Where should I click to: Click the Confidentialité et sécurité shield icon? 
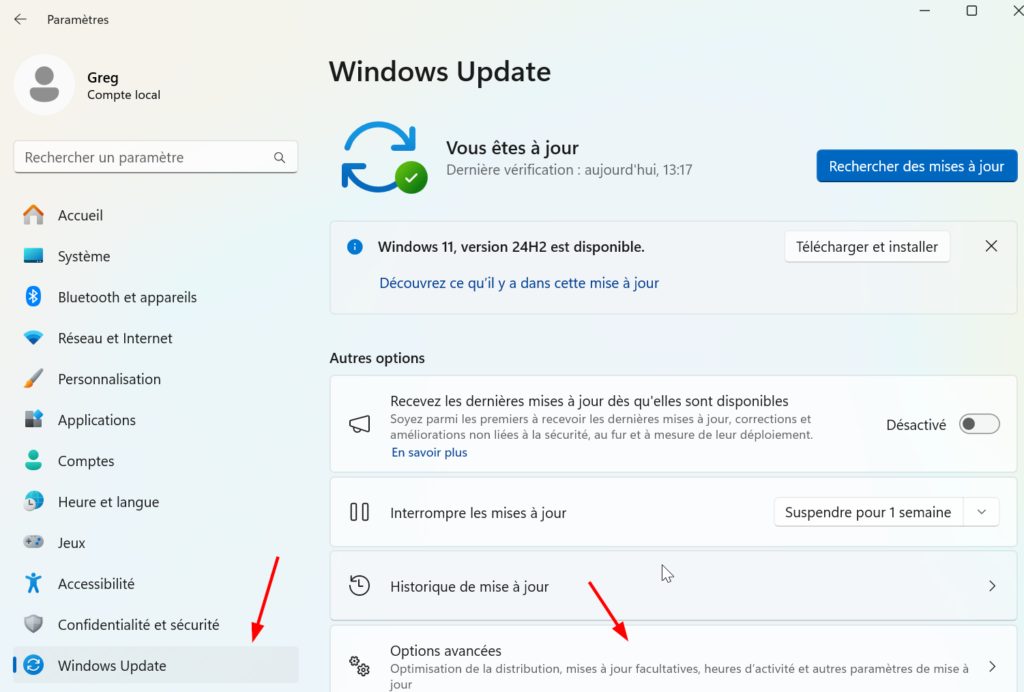tap(33, 624)
